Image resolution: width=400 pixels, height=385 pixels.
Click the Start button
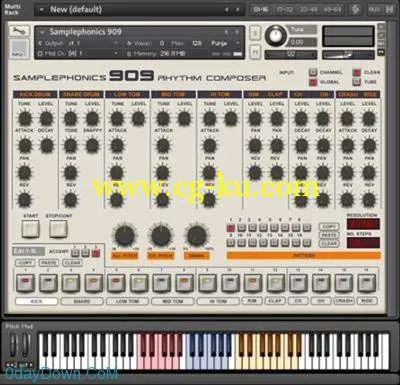(30, 228)
